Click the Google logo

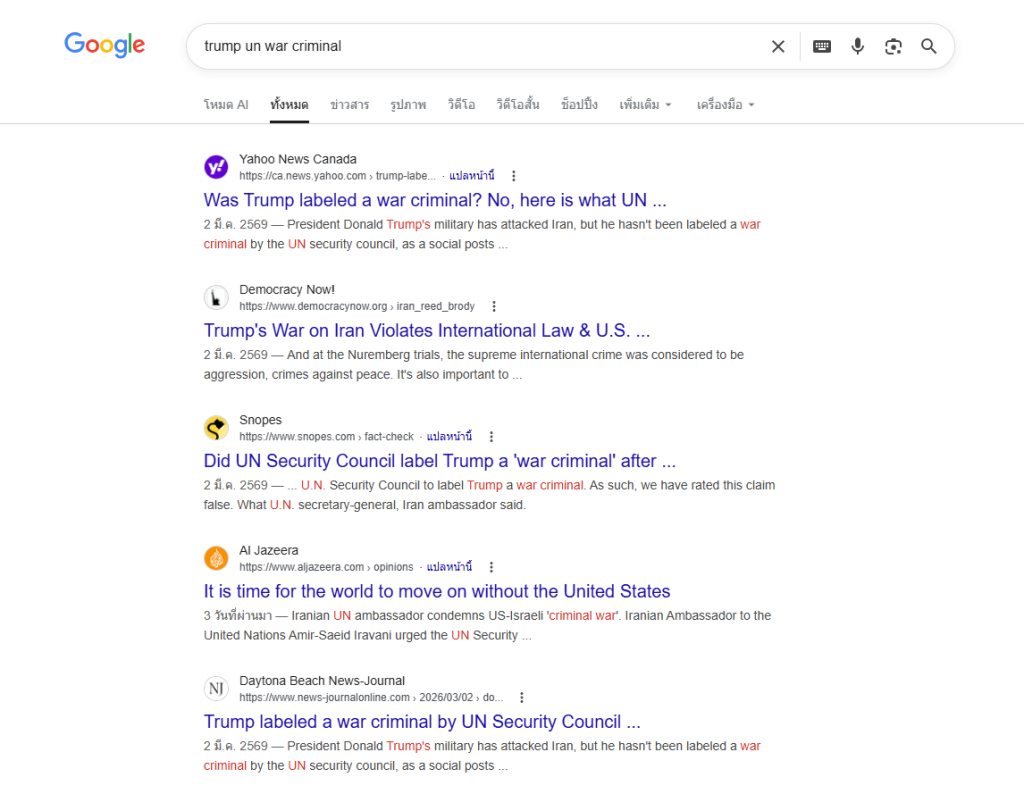pyautogui.click(x=104, y=45)
